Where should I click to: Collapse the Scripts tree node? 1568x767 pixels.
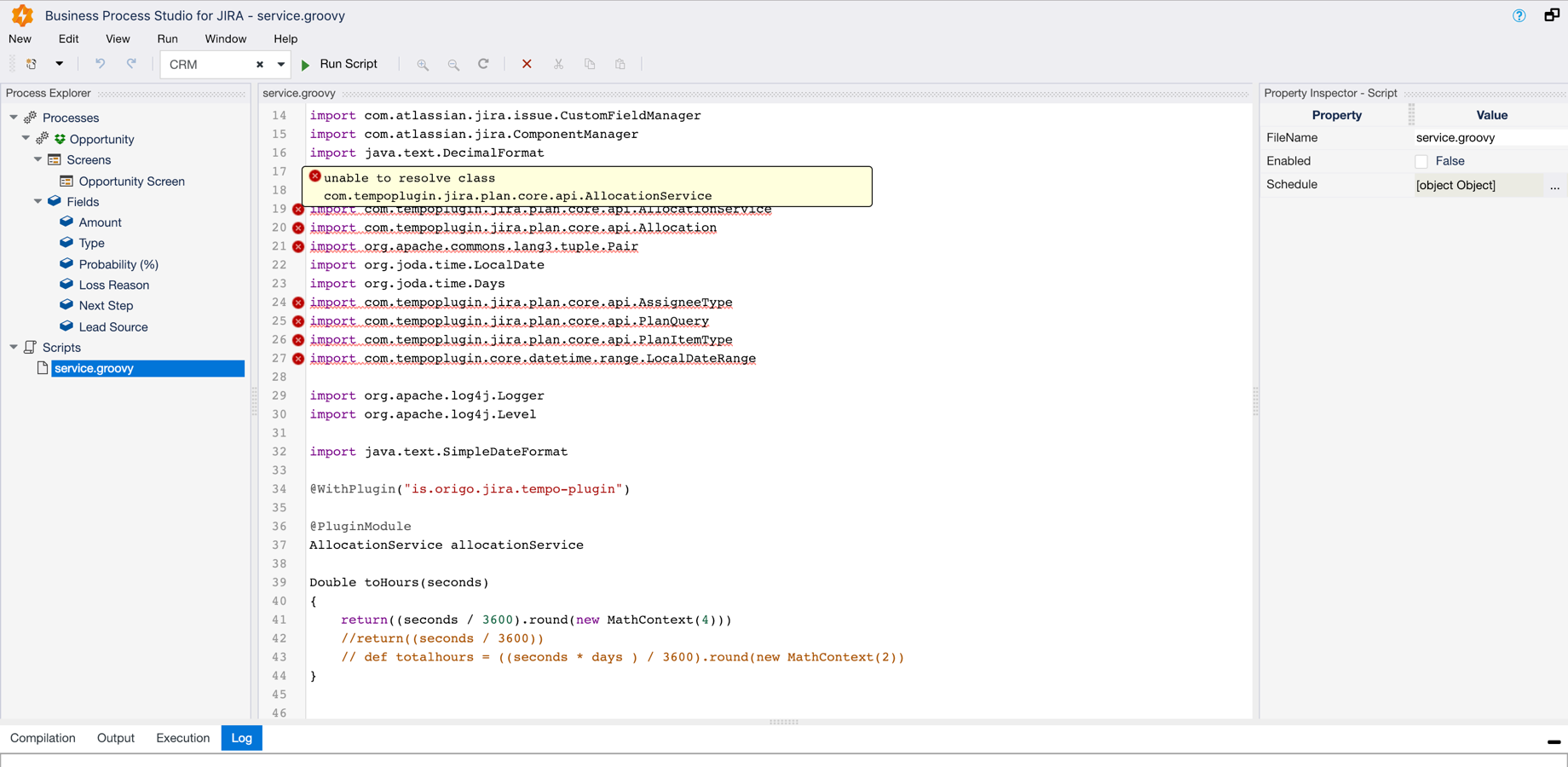click(x=14, y=347)
